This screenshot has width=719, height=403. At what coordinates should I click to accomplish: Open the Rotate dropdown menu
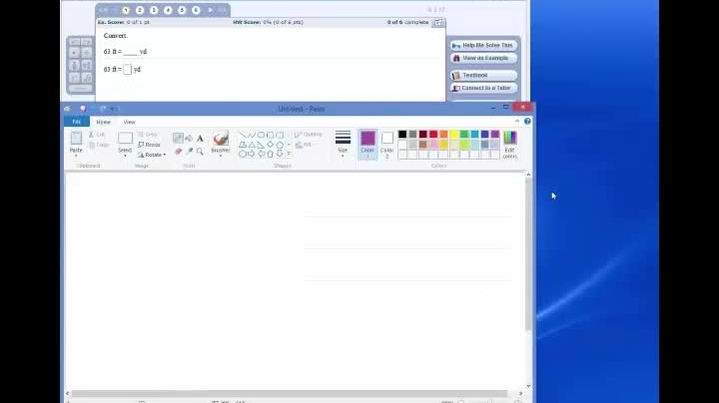[150, 155]
